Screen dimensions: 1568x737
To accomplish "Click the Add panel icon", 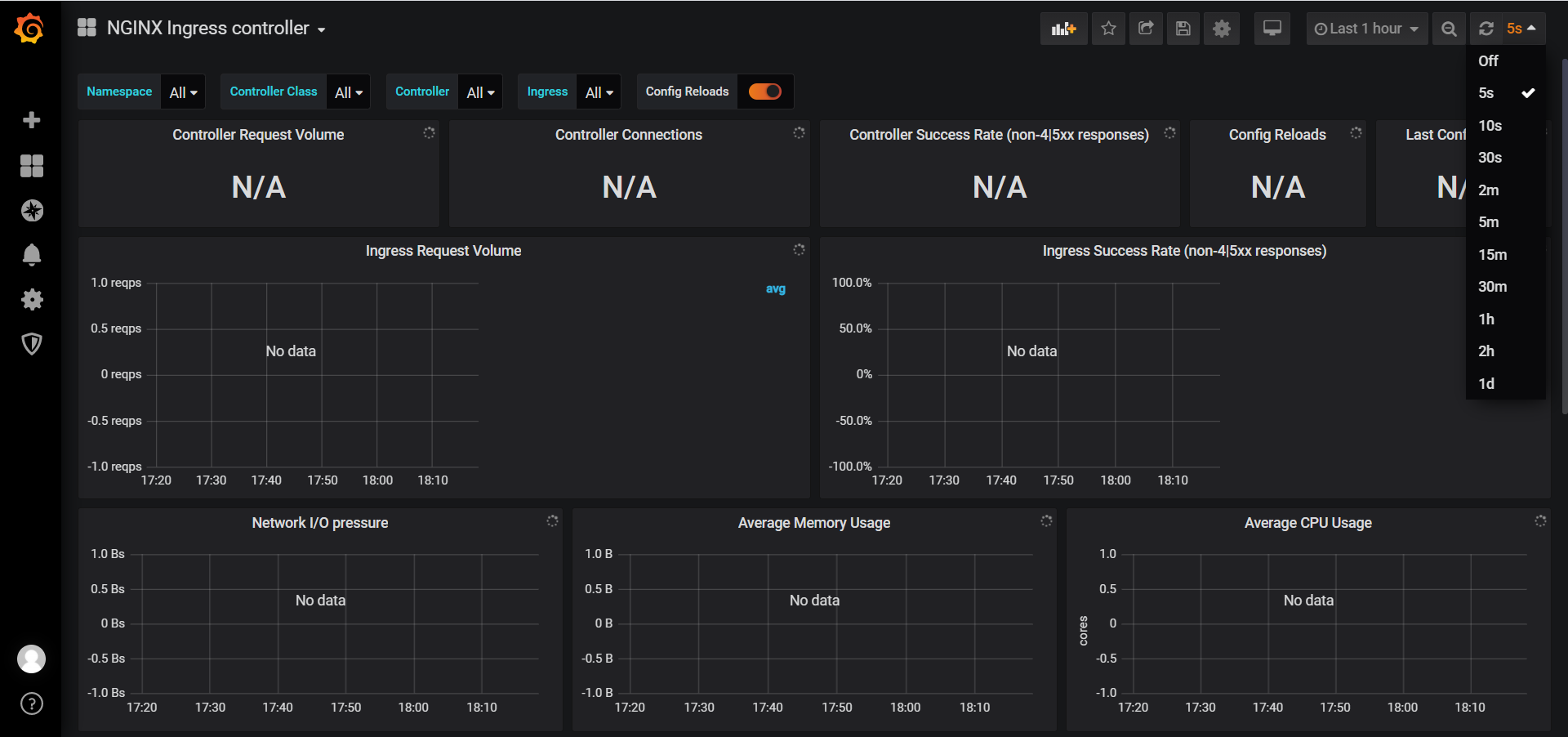I will pos(1063,29).
